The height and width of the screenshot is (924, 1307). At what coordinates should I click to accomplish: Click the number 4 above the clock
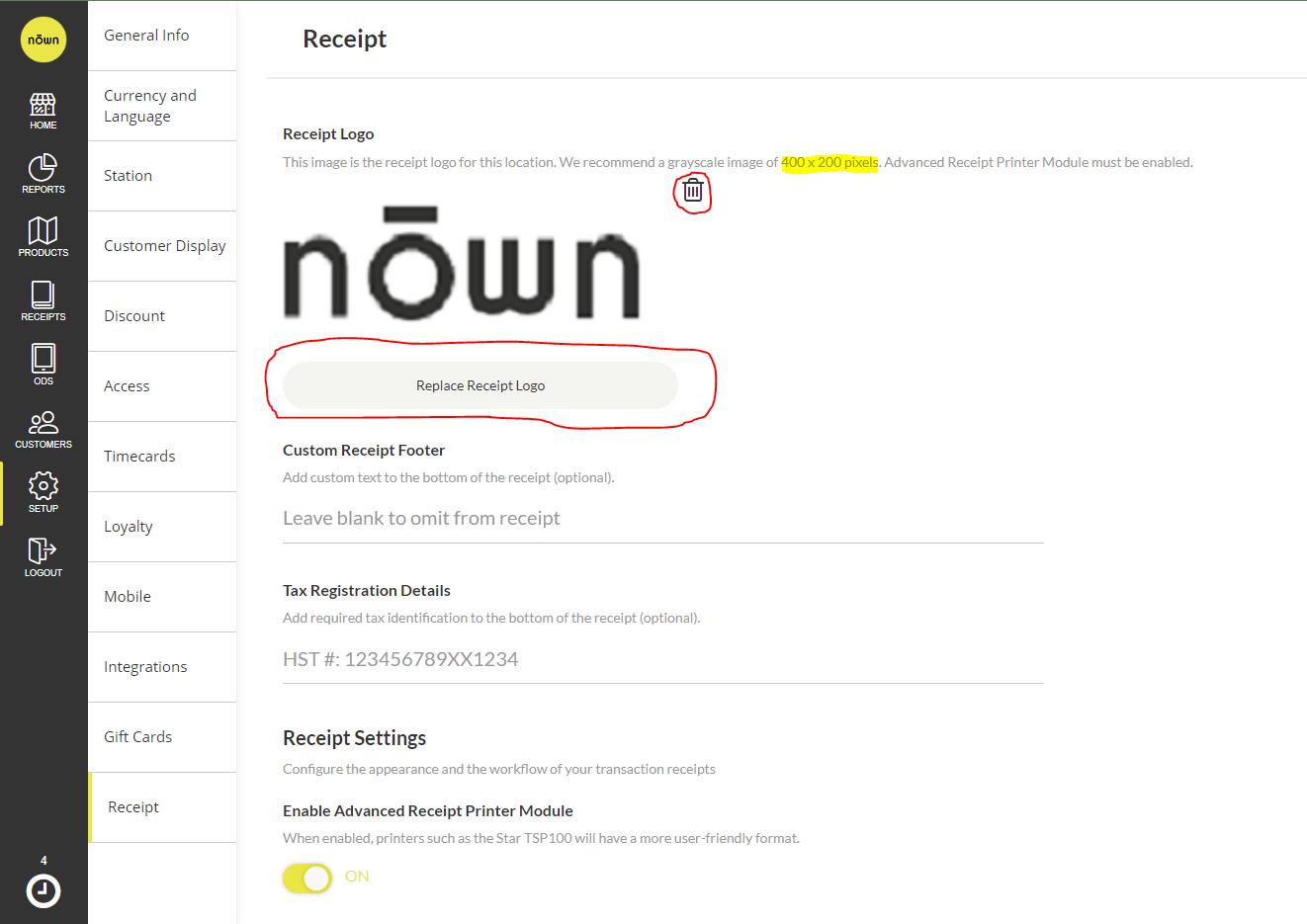pyautogui.click(x=44, y=861)
